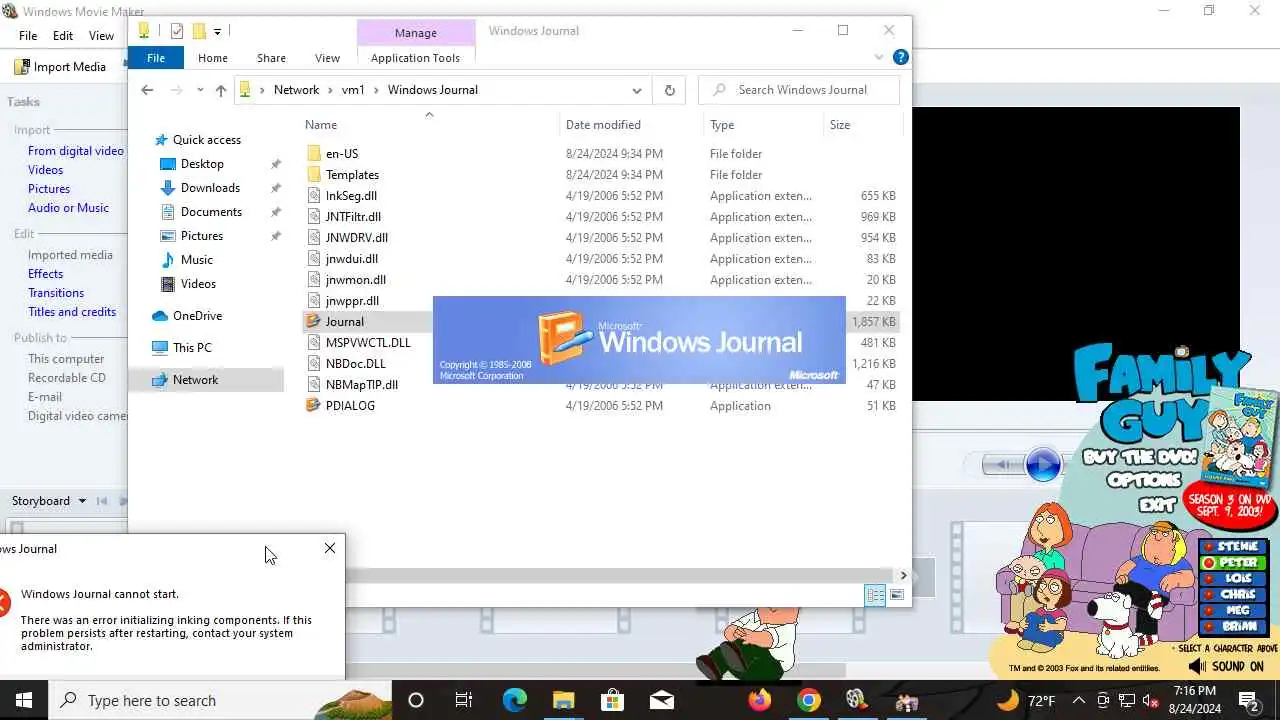Open File Explorer taskbar icon
The height and width of the screenshot is (720, 1280).
pyautogui.click(x=563, y=700)
